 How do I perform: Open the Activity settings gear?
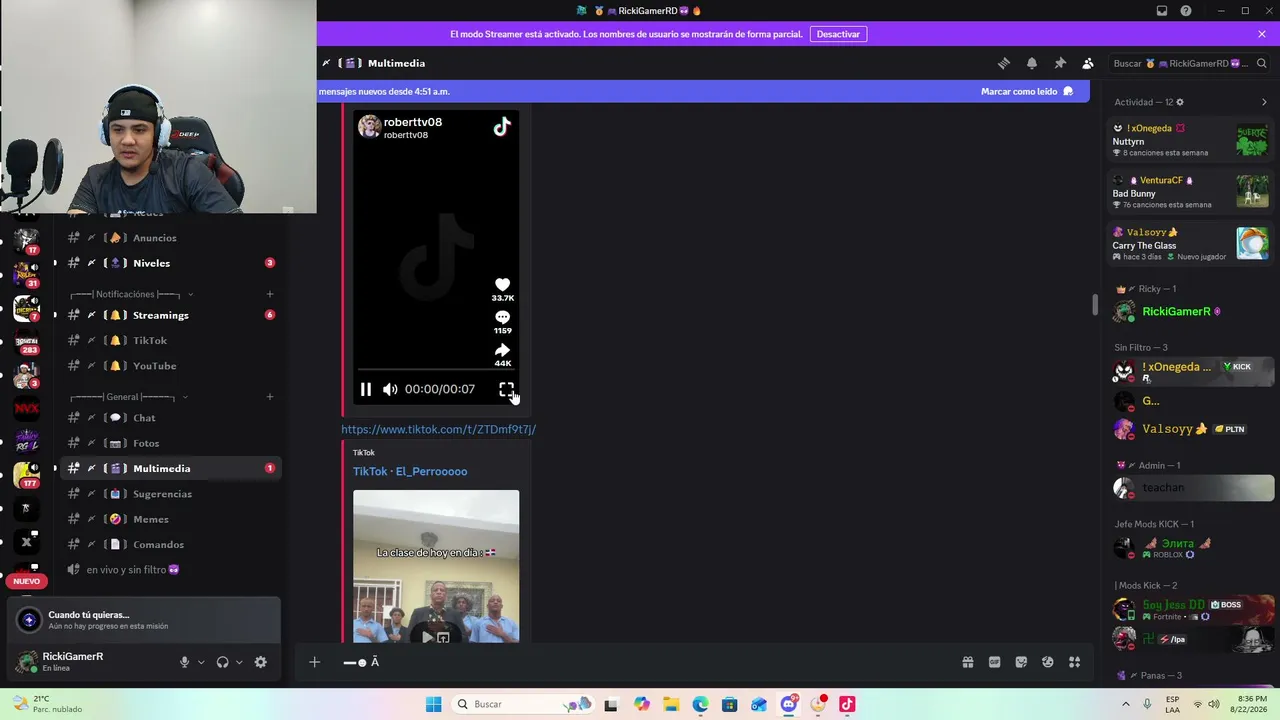pos(1180,102)
